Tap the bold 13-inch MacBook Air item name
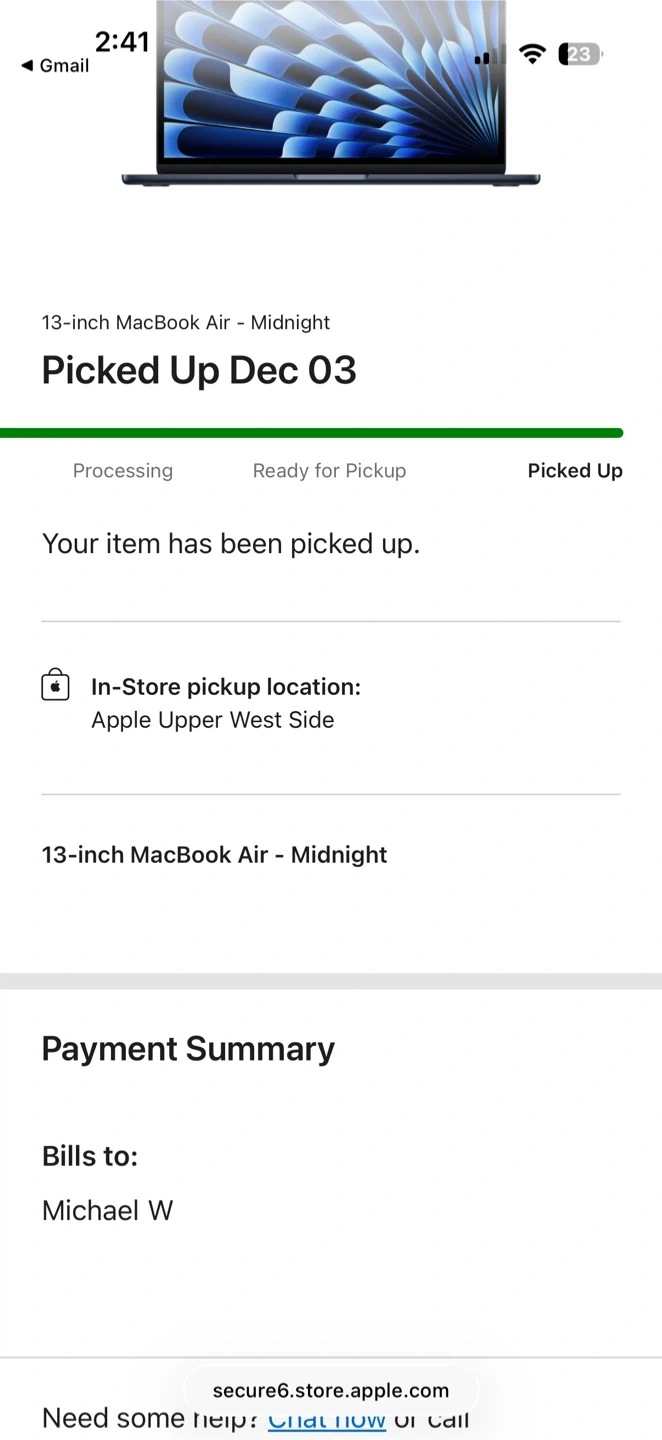The height and width of the screenshot is (1440, 662). point(214,855)
